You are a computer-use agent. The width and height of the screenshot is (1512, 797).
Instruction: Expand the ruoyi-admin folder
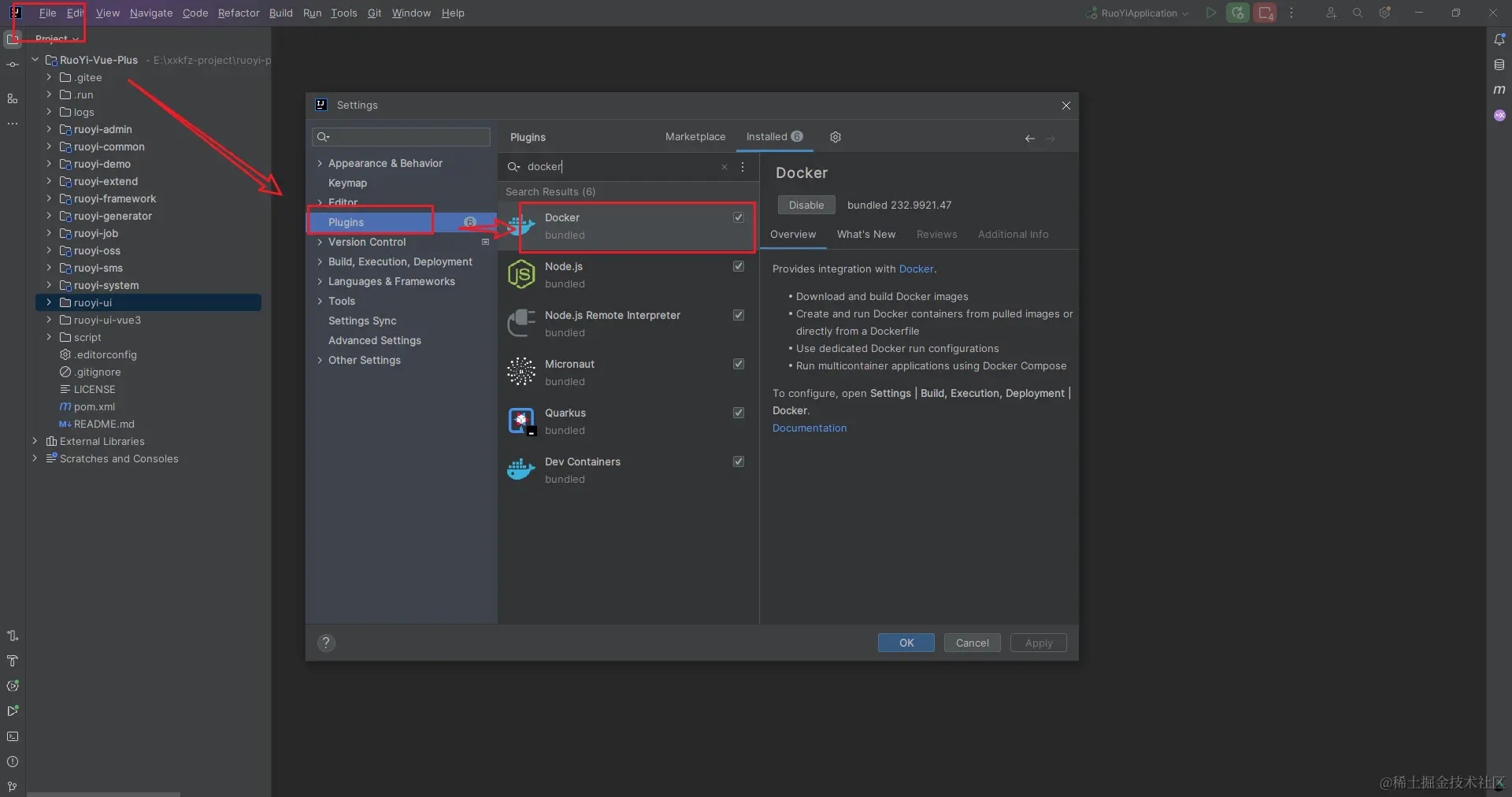tap(49, 129)
